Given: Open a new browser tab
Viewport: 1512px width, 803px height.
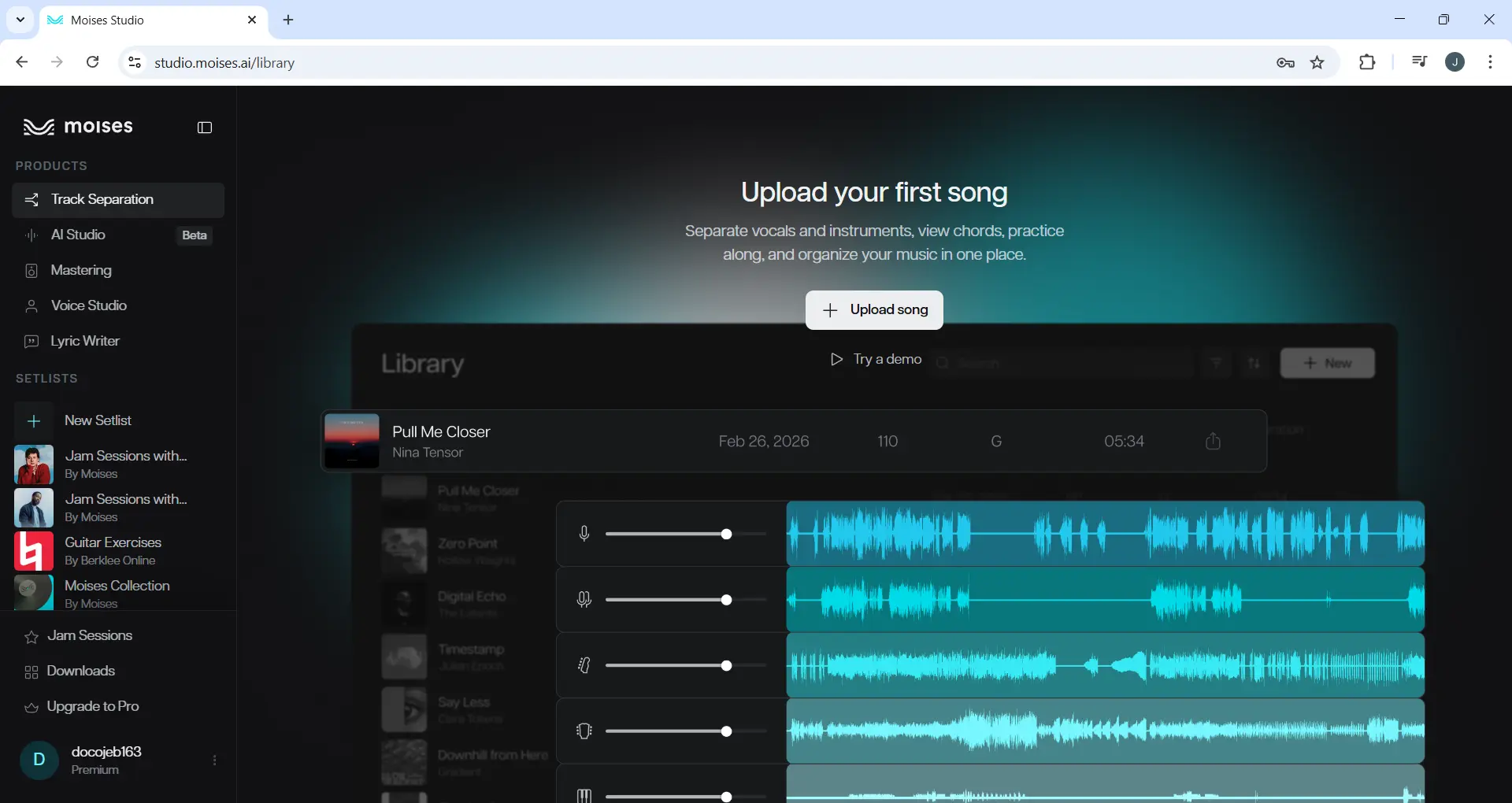Looking at the screenshot, I should click(288, 20).
